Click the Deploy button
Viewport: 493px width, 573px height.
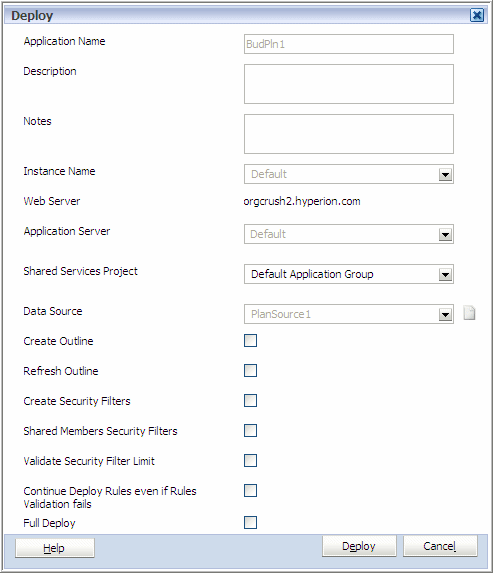pos(359,546)
